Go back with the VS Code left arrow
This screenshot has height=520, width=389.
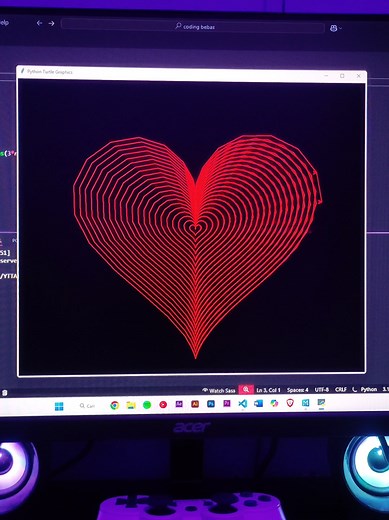pos(39,23)
